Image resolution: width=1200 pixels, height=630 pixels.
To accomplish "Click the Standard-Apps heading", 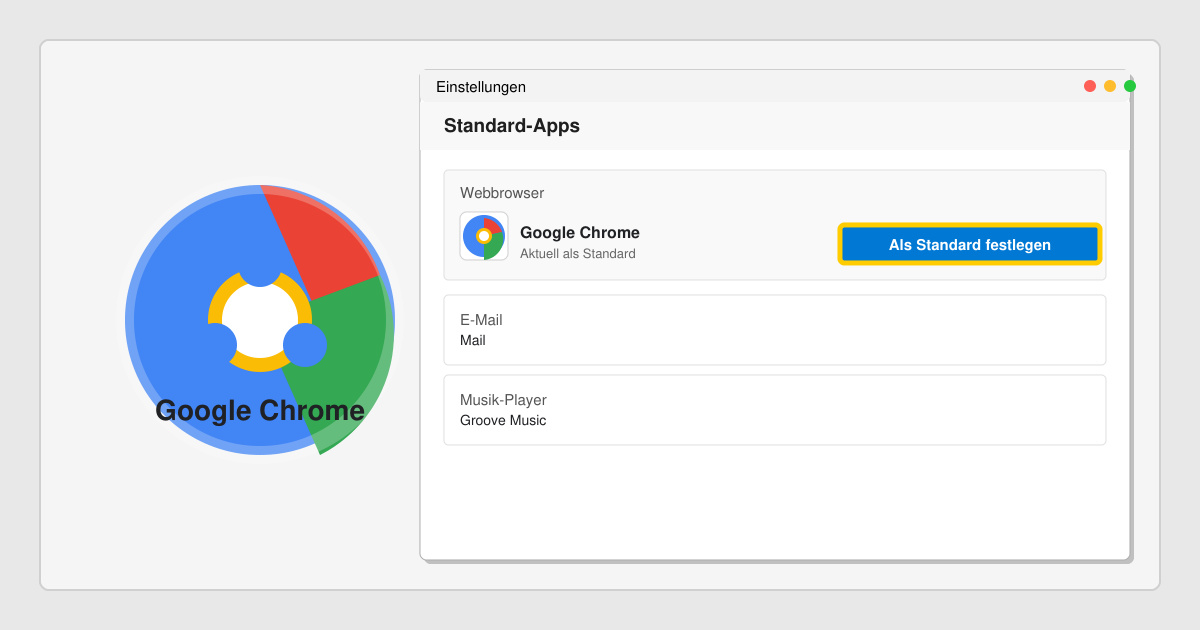I will click(512, 126).
